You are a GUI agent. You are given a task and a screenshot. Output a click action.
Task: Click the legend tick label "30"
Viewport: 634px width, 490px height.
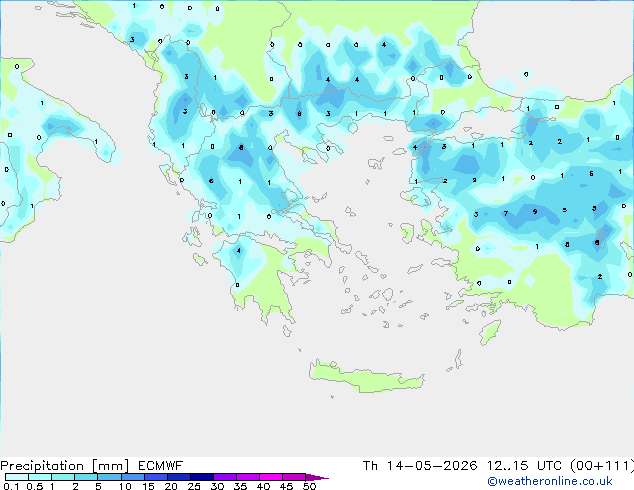tap(218, 486)
